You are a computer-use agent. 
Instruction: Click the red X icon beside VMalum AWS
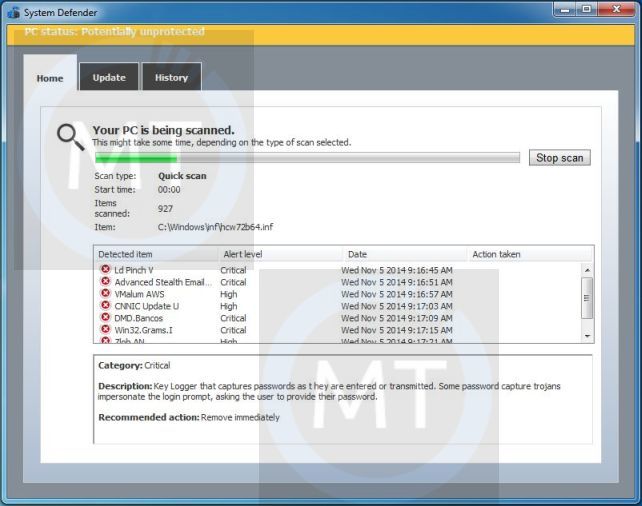click(105, 293)
